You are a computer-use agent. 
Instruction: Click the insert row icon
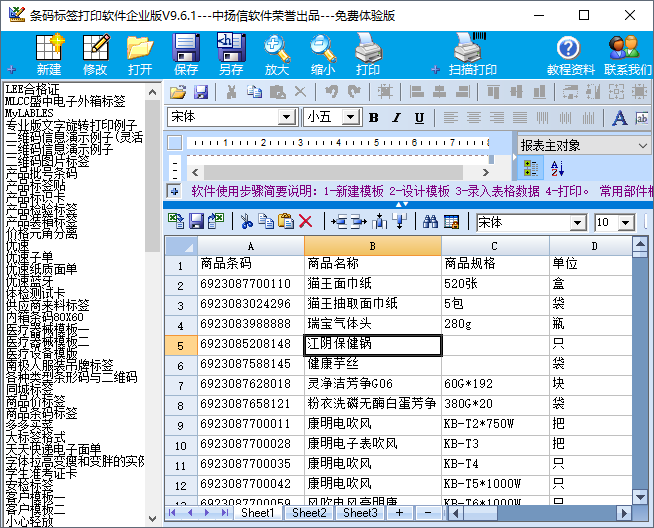[x=339, y=221]
